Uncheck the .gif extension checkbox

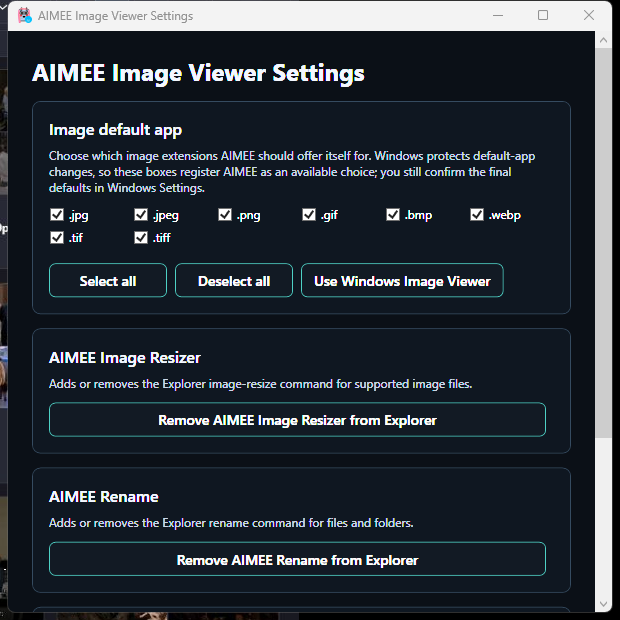[x=309, y=215]
